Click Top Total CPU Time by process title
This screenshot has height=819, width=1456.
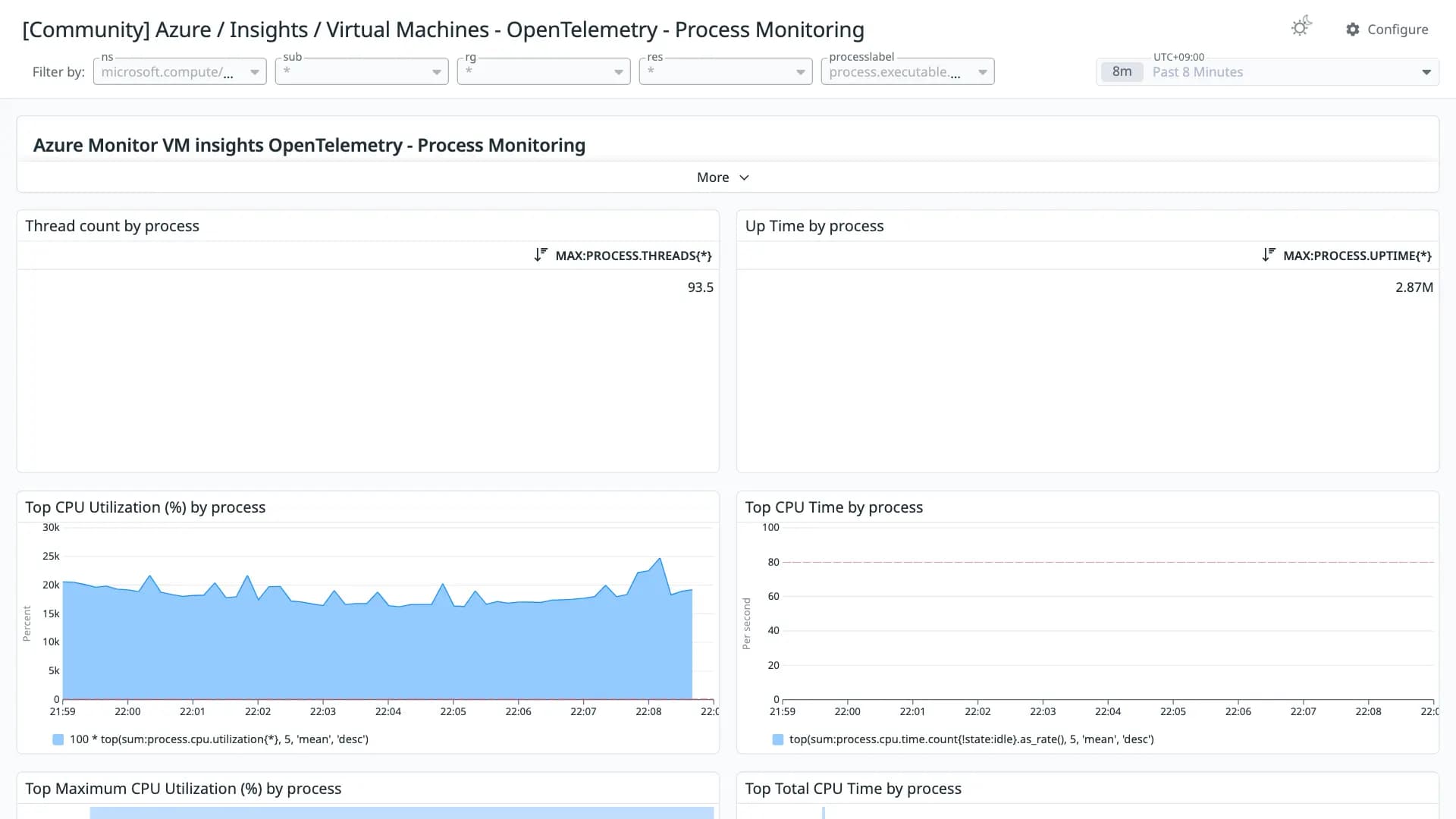(853, 789)
